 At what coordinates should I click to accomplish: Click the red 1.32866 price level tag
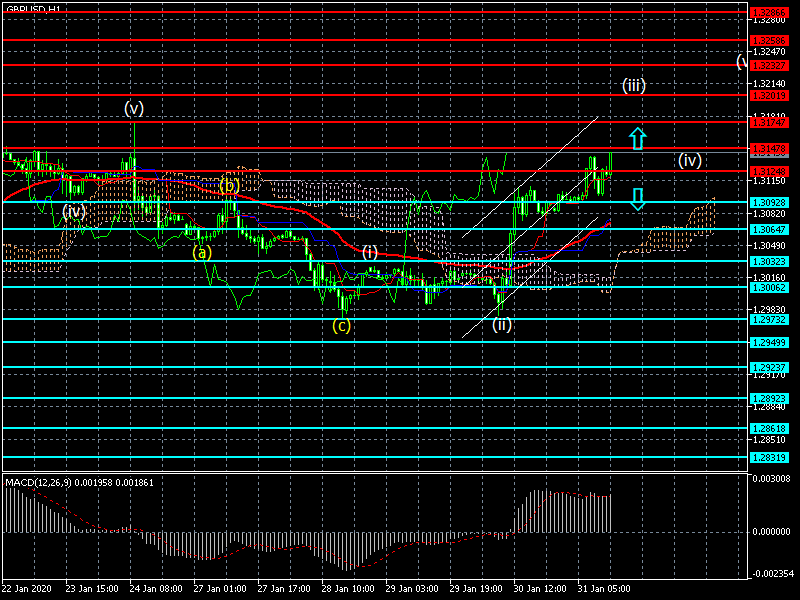(x=769, y=12)
